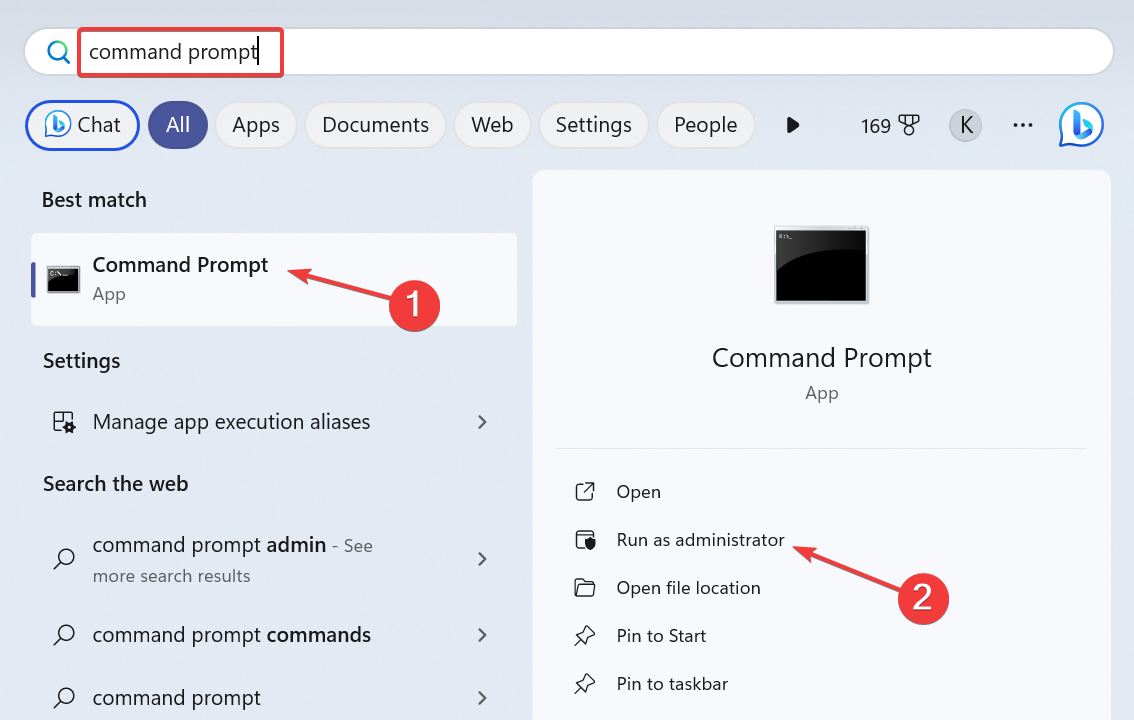Click the search magnifier icon in search box
This screenshot has height=720, width=1134.
click(x=58, y=52)
